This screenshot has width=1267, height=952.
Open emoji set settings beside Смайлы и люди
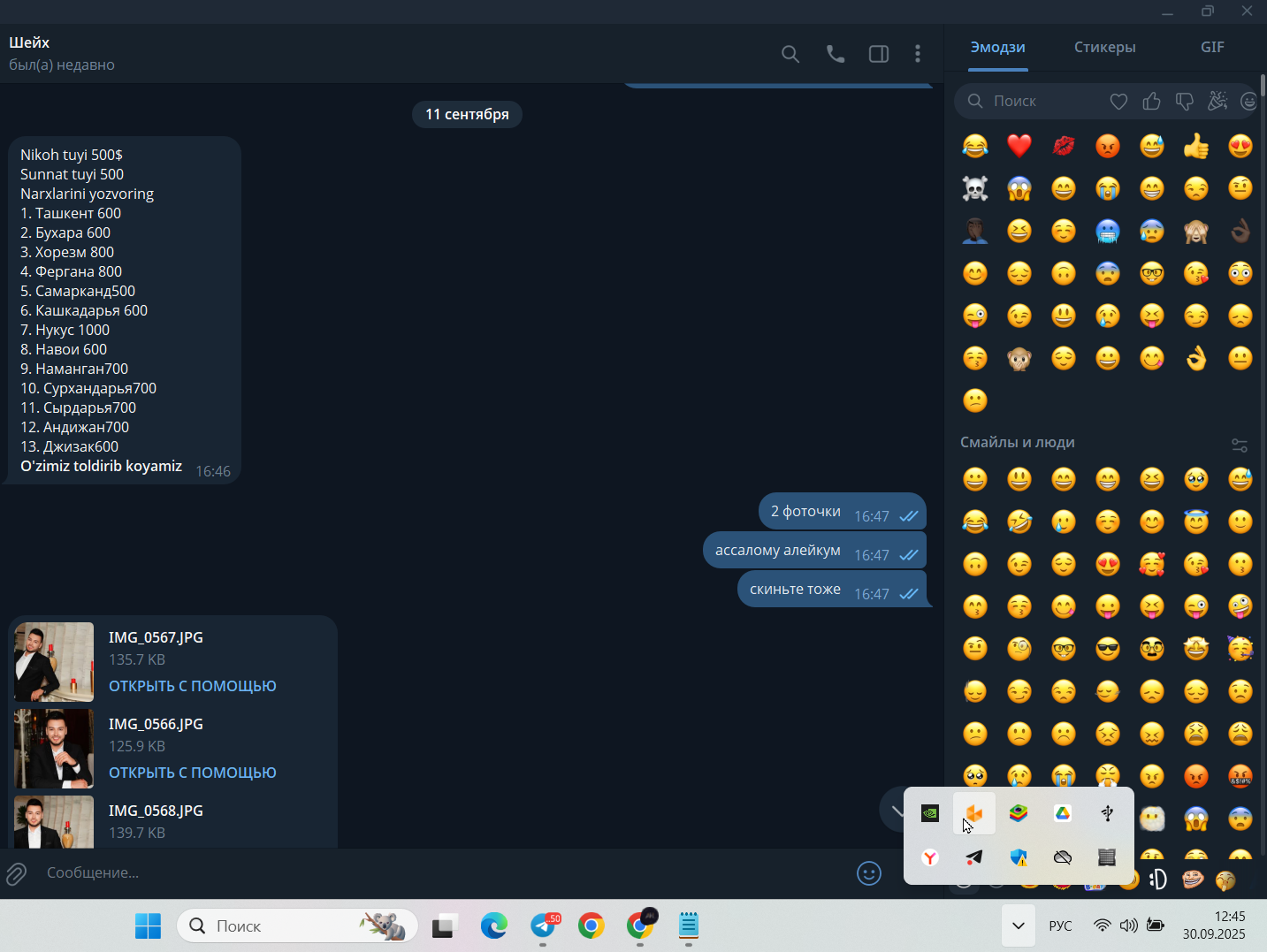(1240, 445)
